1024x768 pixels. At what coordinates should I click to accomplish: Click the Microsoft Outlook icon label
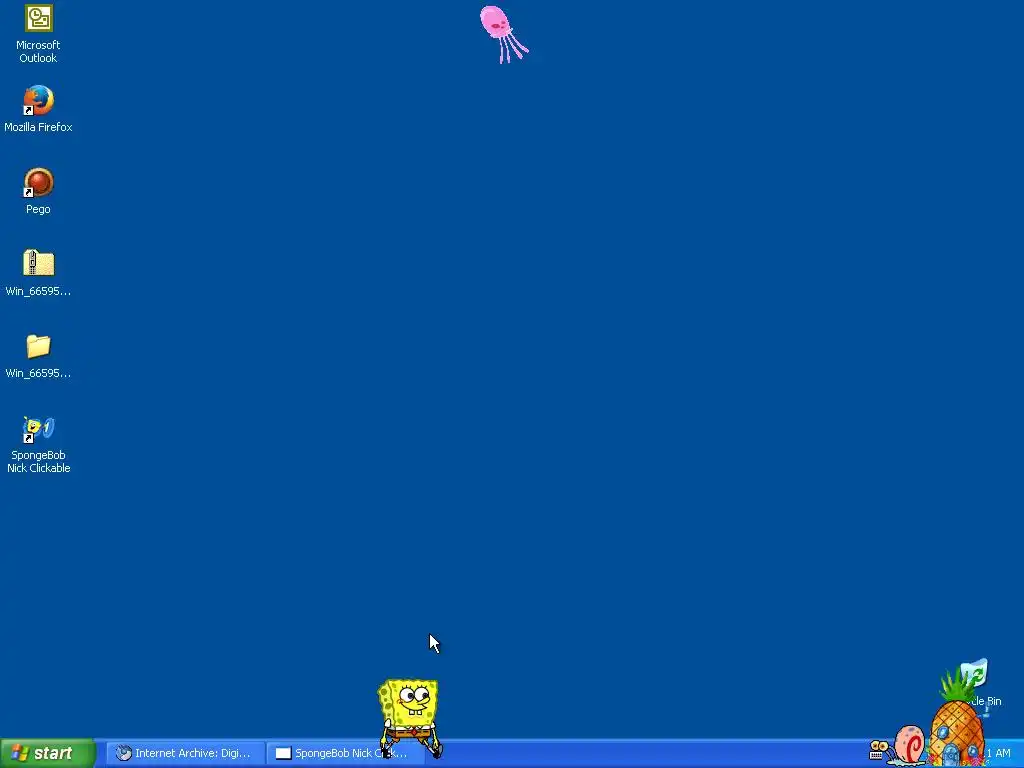[39, 52]
